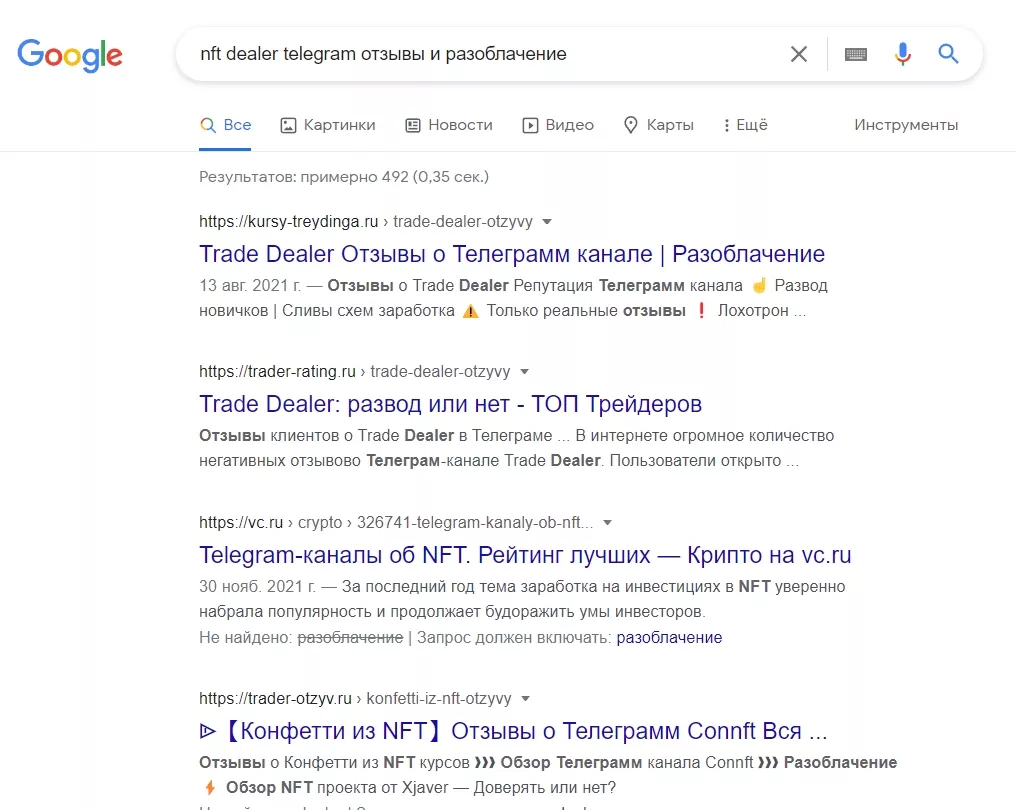1016x810 pixels.
Task: Click the Google logo
Action: coord(70,55)
